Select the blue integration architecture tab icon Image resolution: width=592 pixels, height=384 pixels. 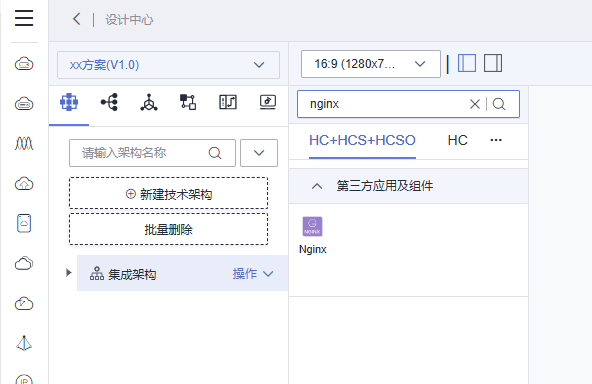69,102
